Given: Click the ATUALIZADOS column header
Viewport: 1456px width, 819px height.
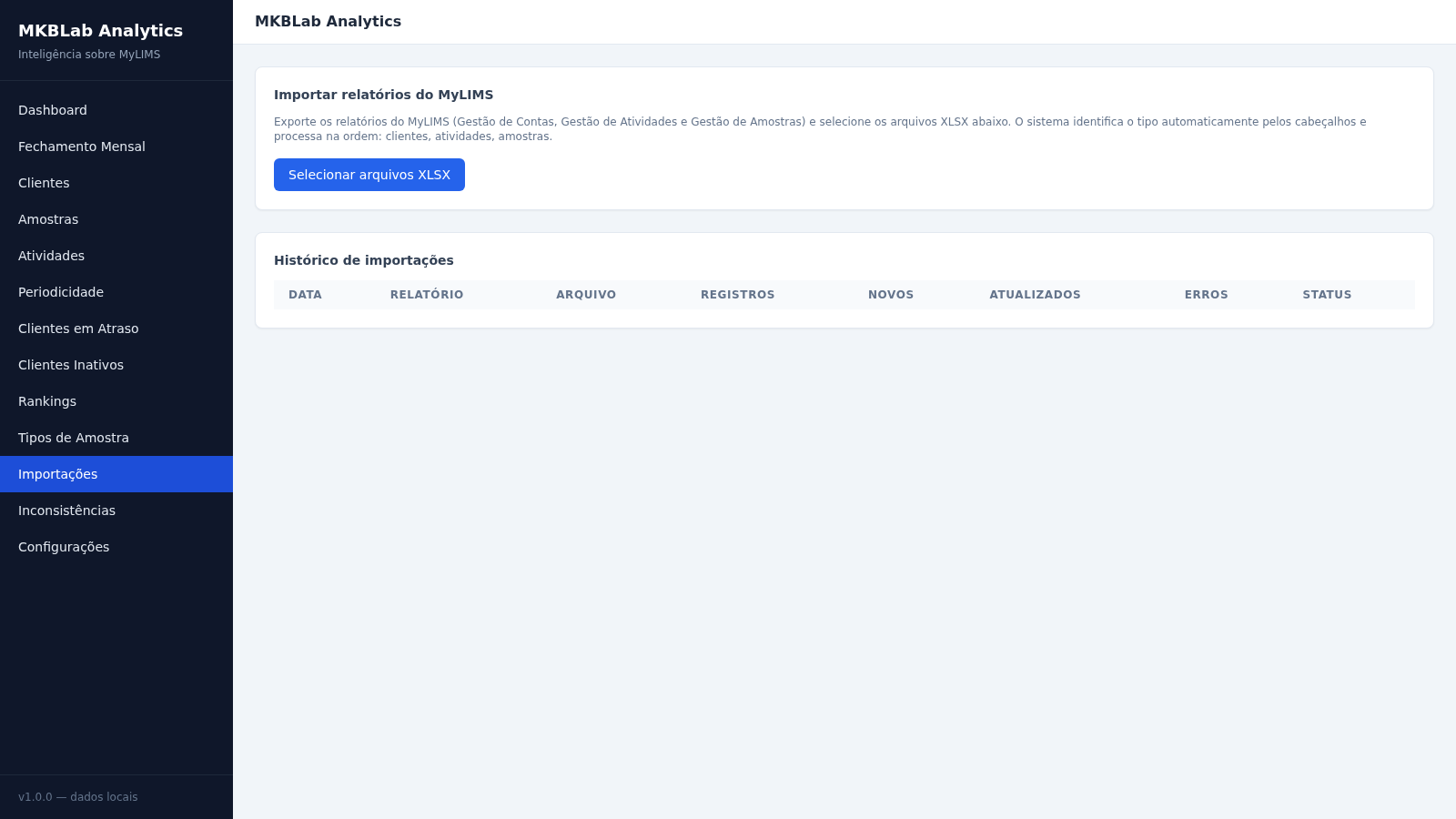Looking at the screenshot, I should [1035, 295].
